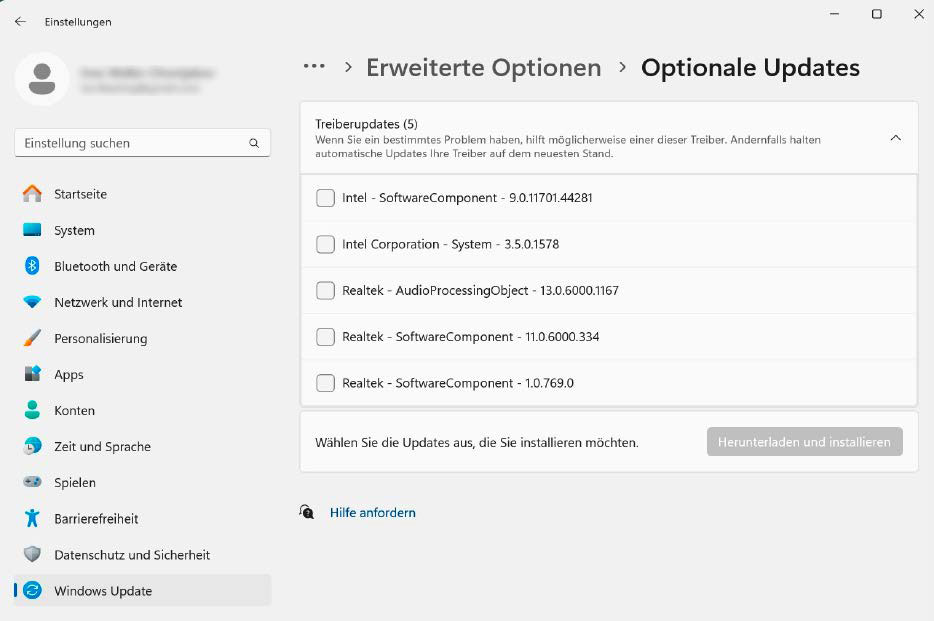Check Intel SoftwareComponent 9.0.11701.44281 driver

(x=325, y=198)
